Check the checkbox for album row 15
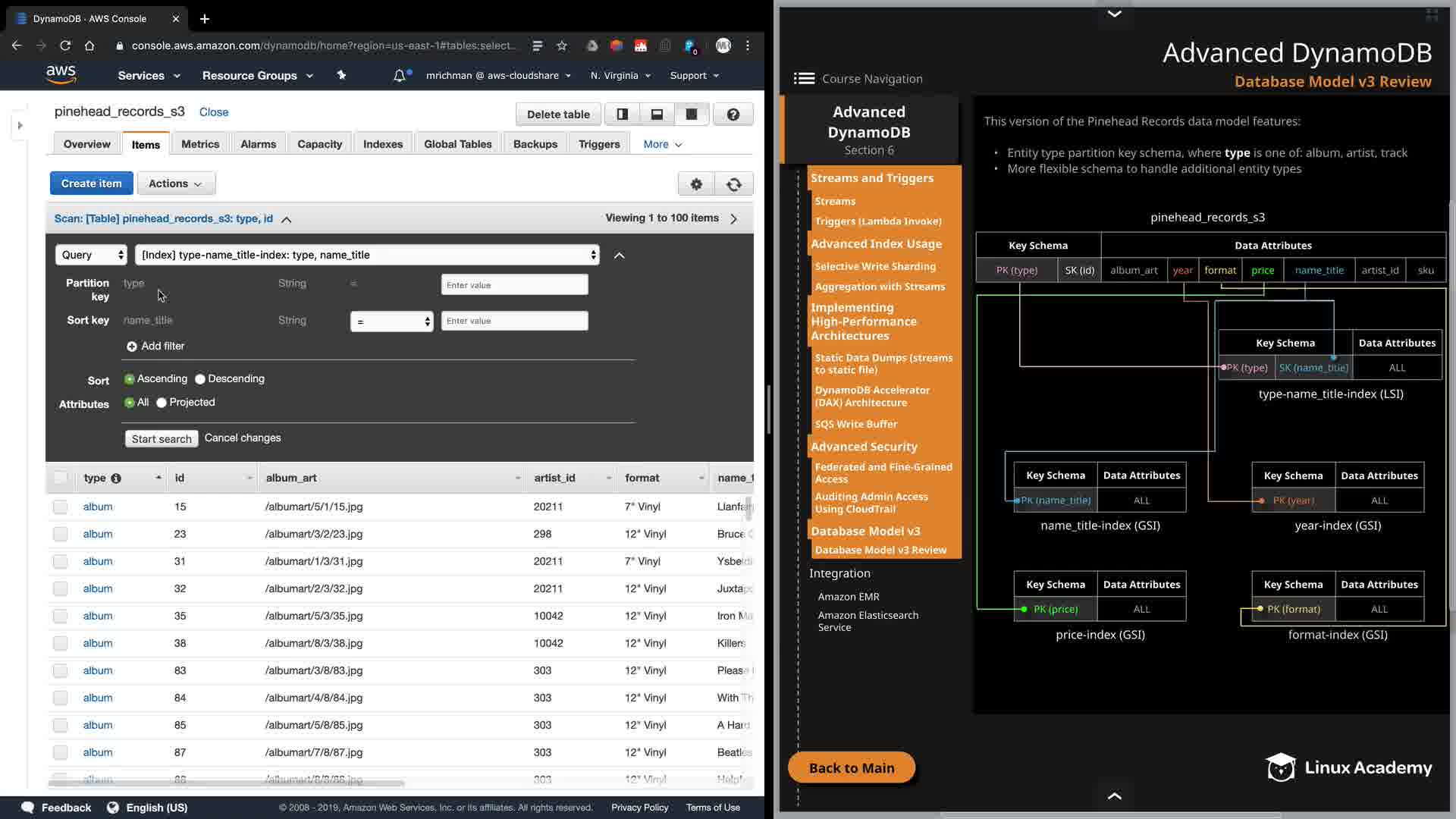The height and width of the screenshot is (819, 1456). click(x=61, y=507)
